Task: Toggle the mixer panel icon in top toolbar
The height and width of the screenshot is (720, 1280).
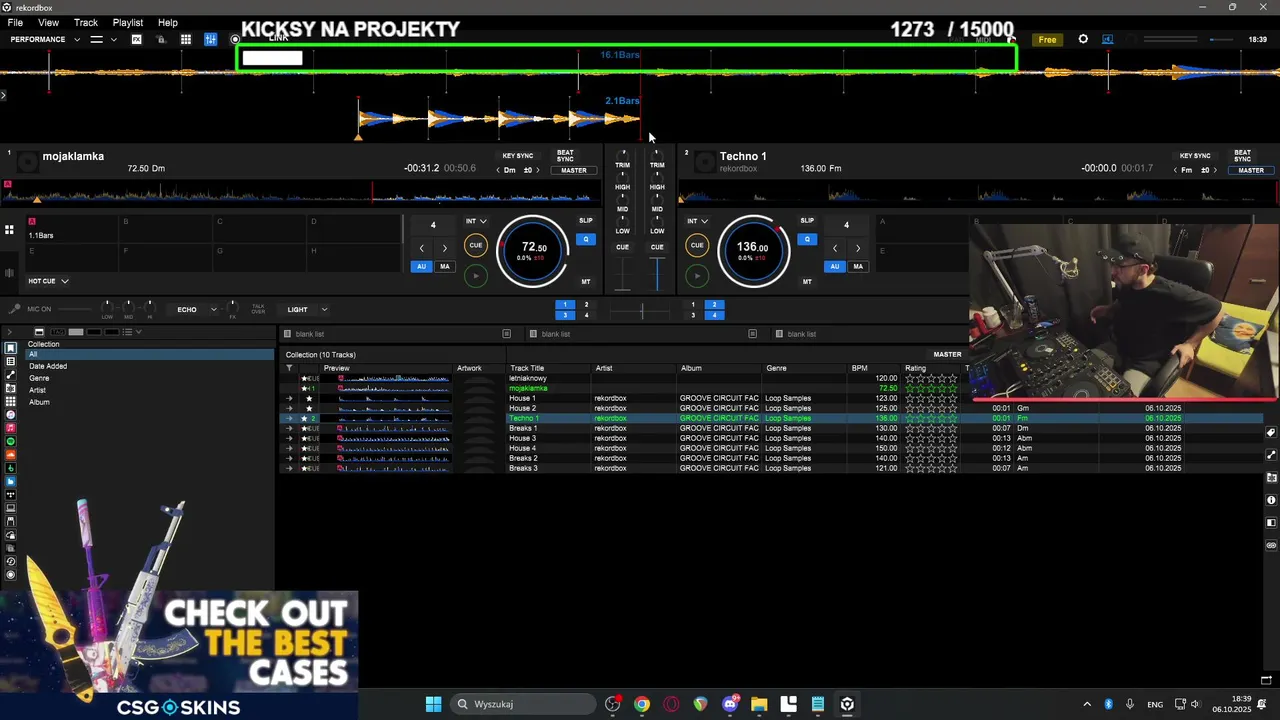Action: click(x=211, y=39)
